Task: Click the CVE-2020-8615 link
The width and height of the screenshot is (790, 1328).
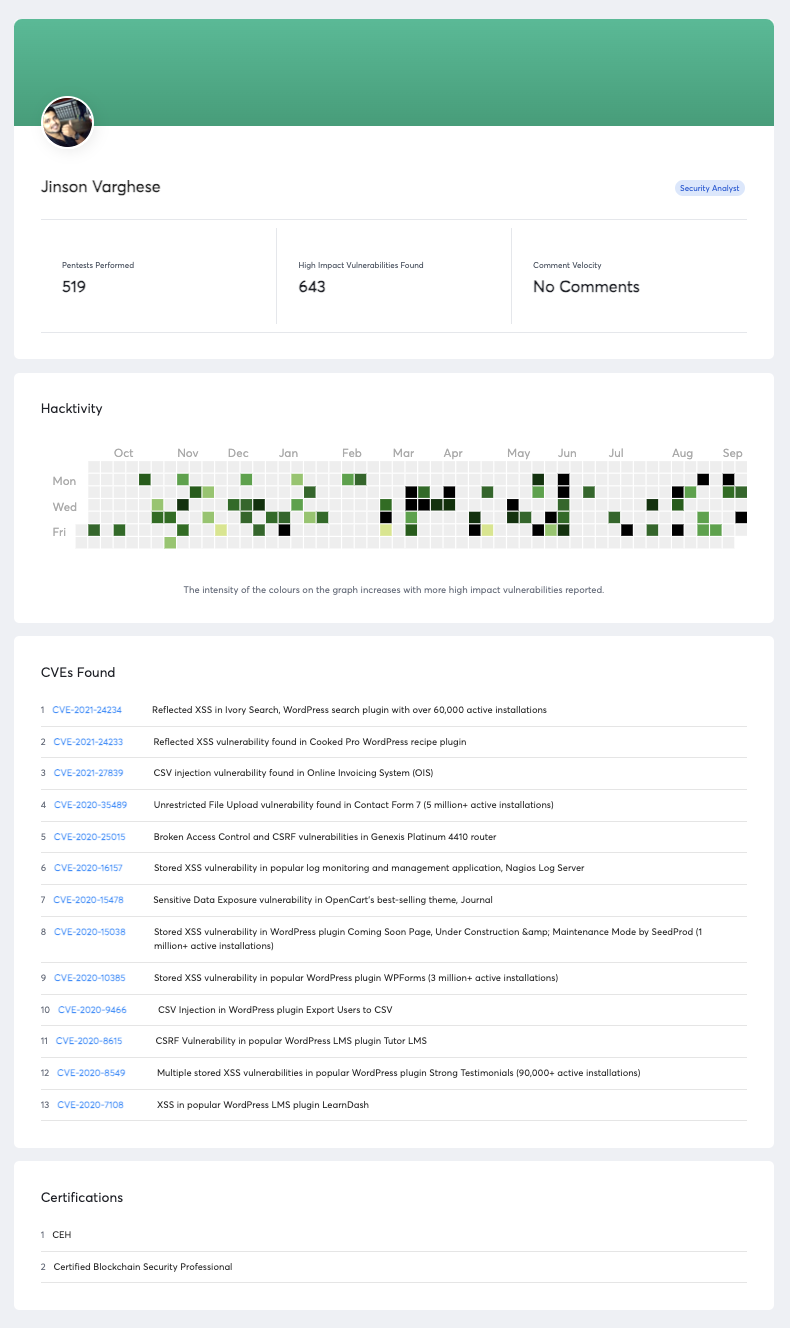Action: click(x=90, y=1041)
